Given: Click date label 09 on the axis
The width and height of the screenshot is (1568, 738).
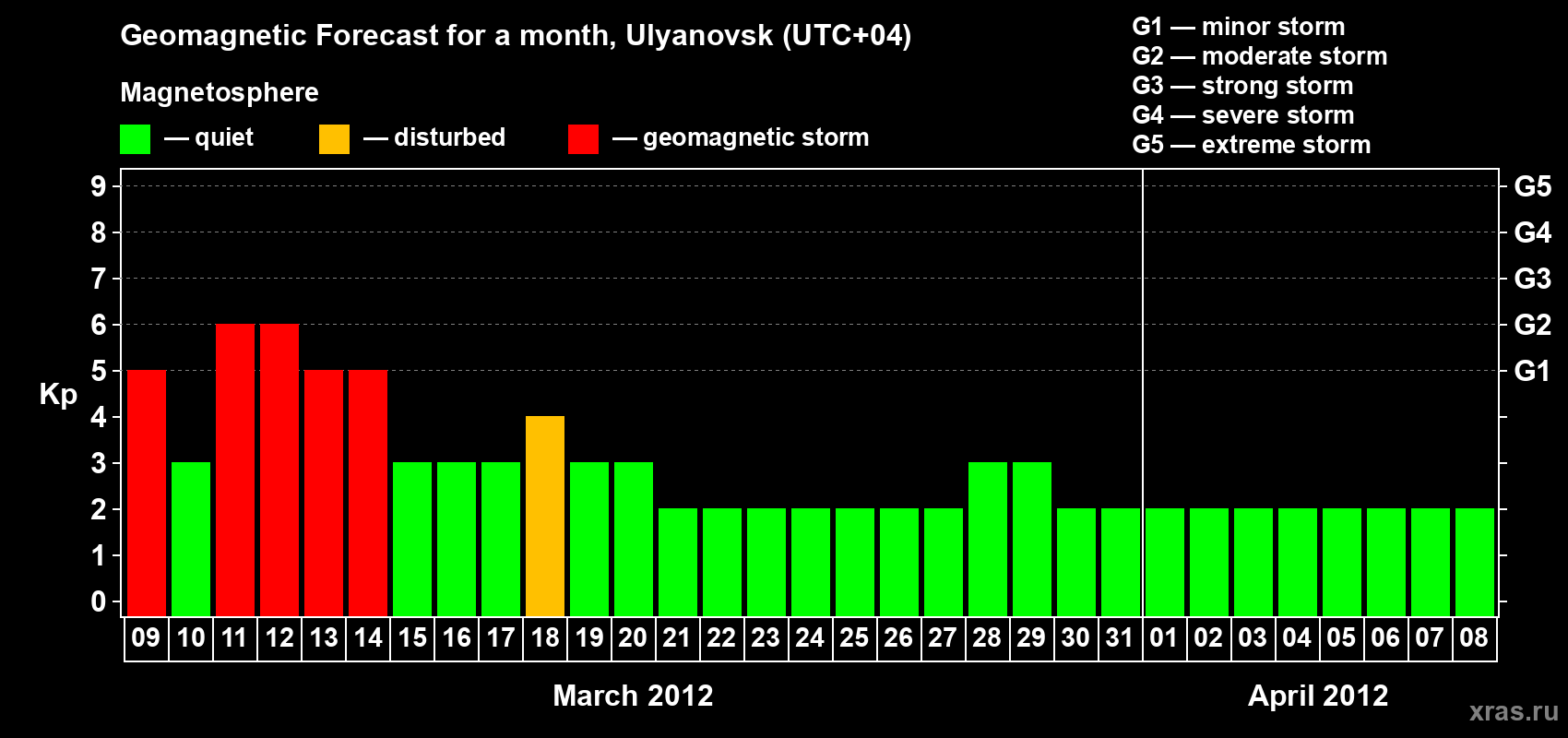Looking at the screenshot, I should (x=146, y=637).
